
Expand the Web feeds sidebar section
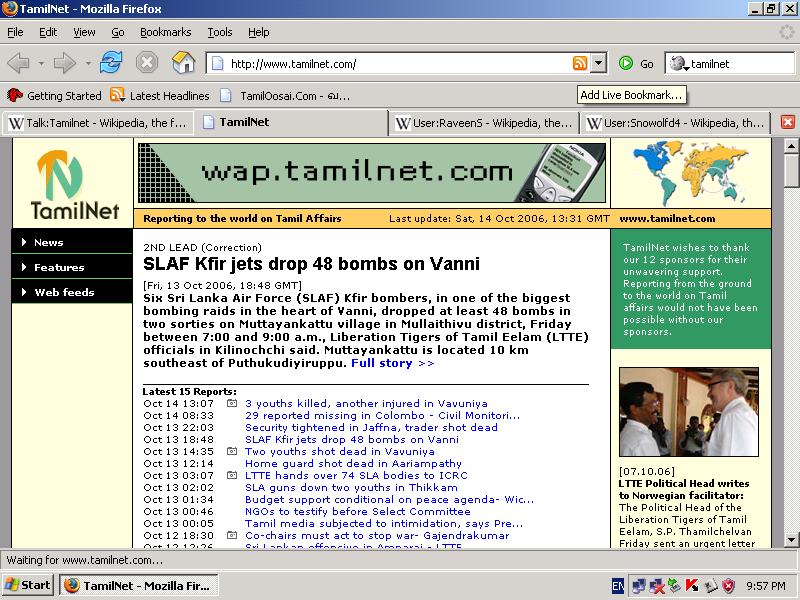coord(72,292)
